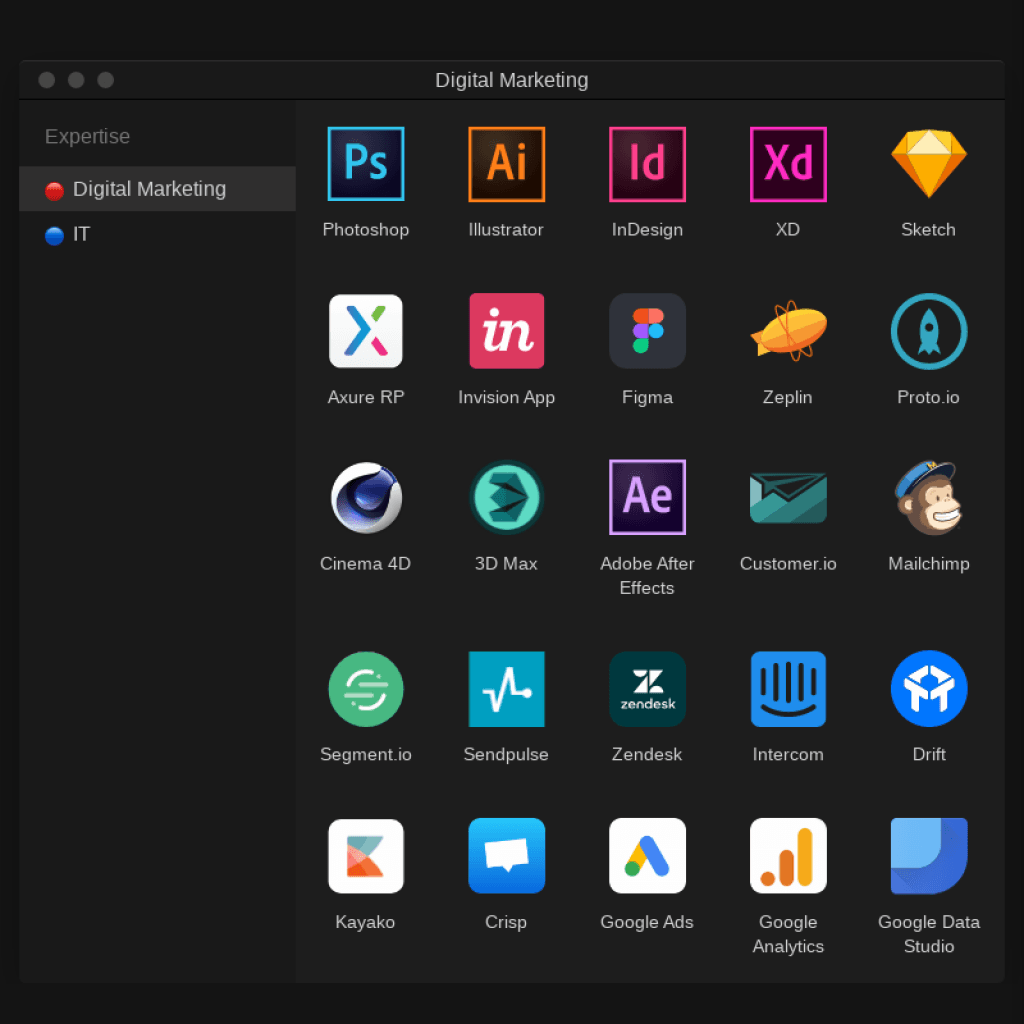
Task: Click the Photoshop label text
Action: click(x=366, y=230)
